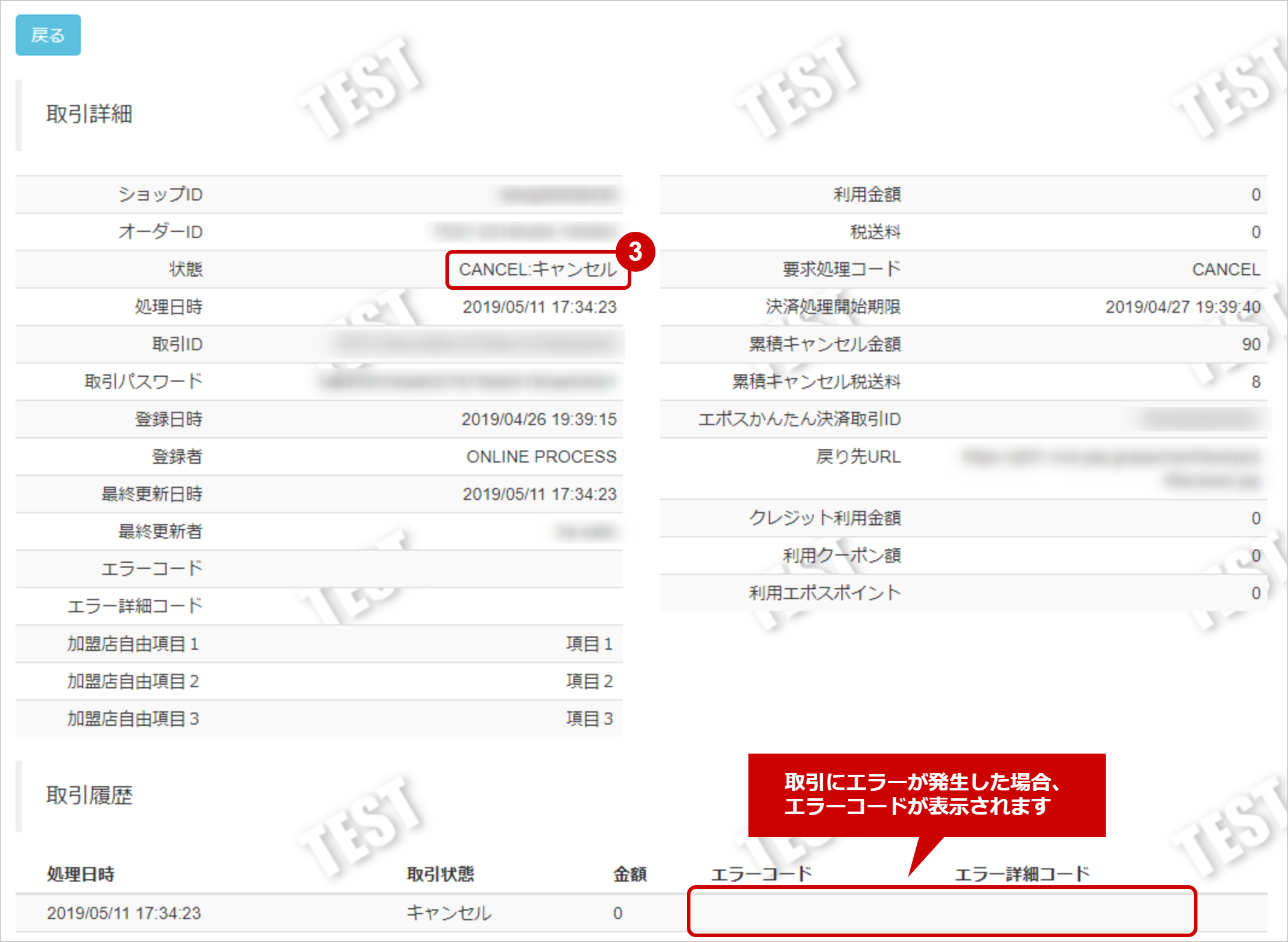Select 加盟店自由項目１ value 項目１
This screenshot has height=942, width=1288.
(590, 644)
